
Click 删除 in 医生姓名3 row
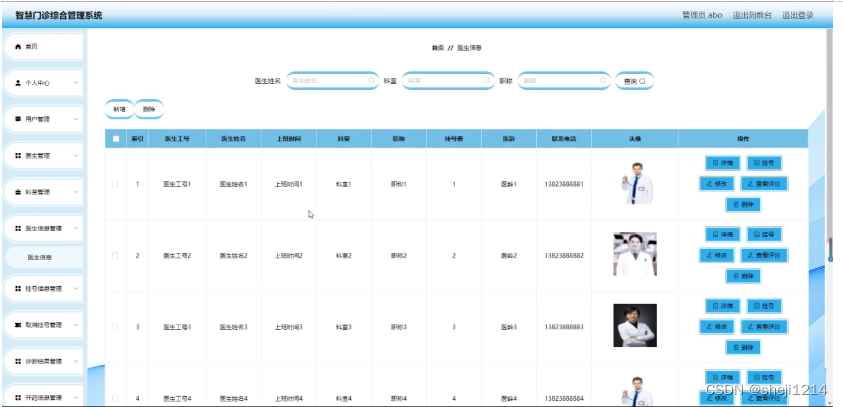click(743, 347)
